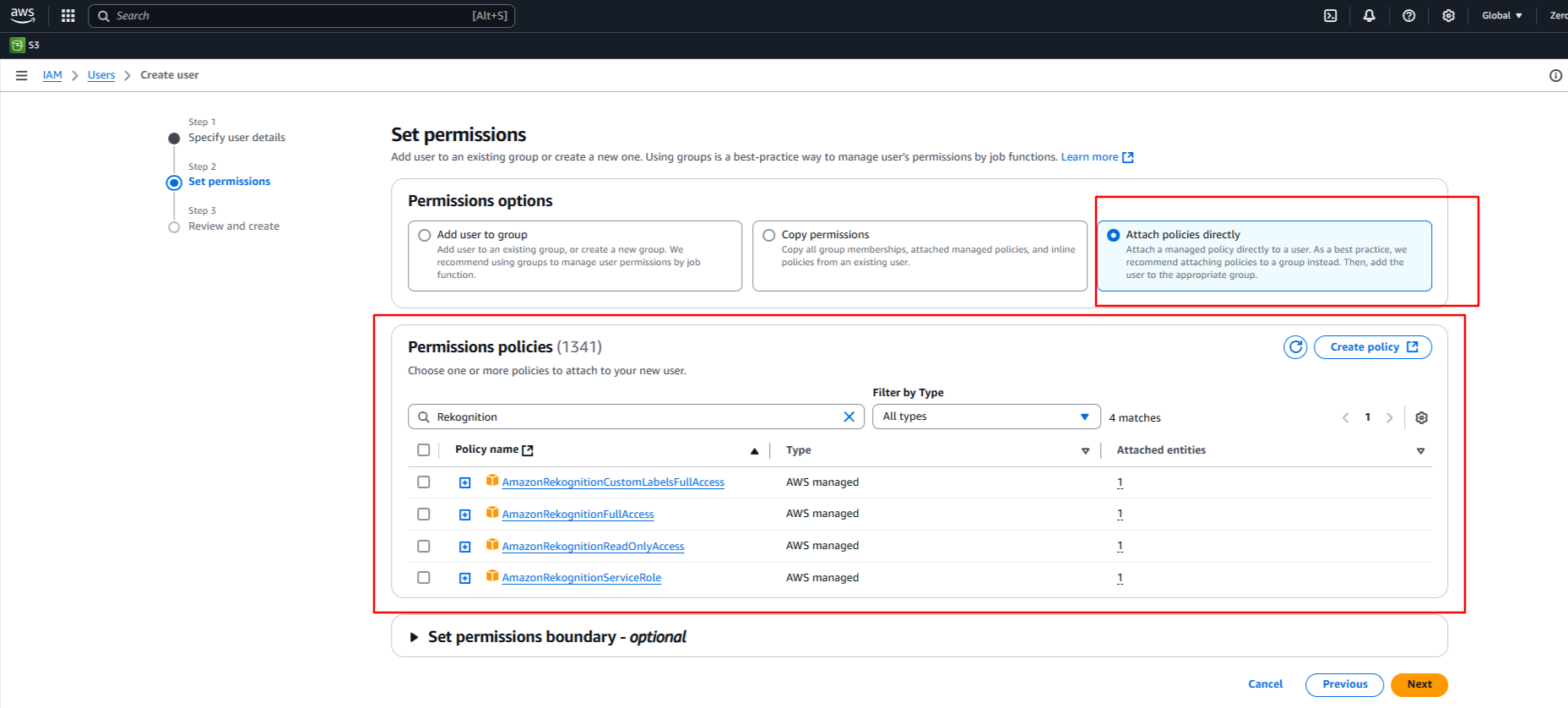Open the Filter by Type dropdown

pyautogui.click(x=985, y=417)
